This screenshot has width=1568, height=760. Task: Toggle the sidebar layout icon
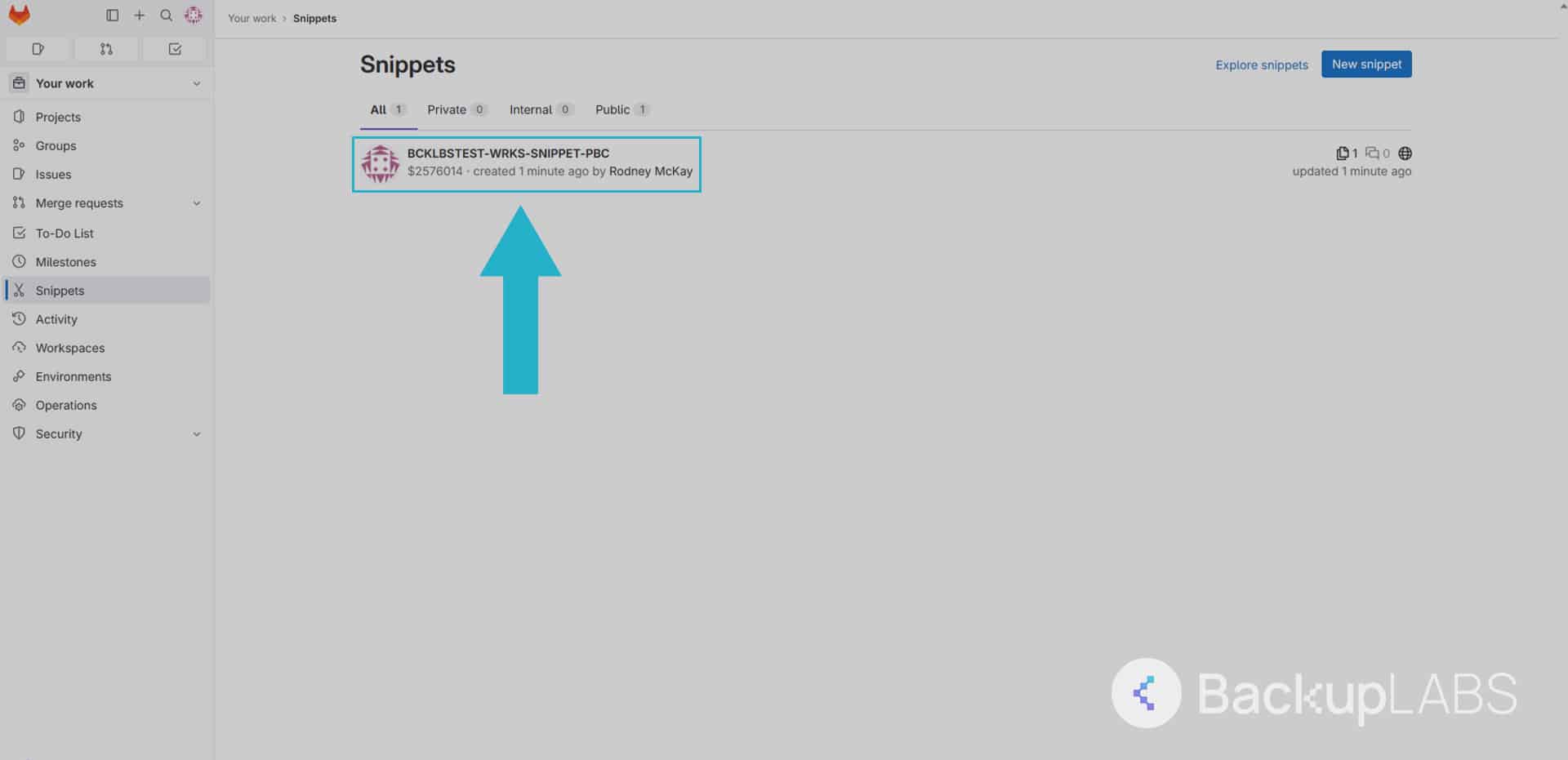coord(112,15)
